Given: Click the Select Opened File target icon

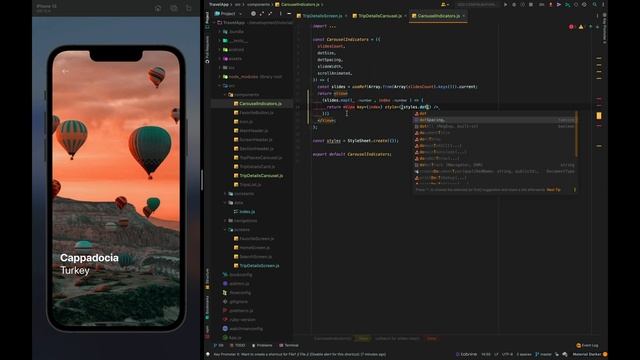Looking at the screenshot, I should tap(253, 13).
